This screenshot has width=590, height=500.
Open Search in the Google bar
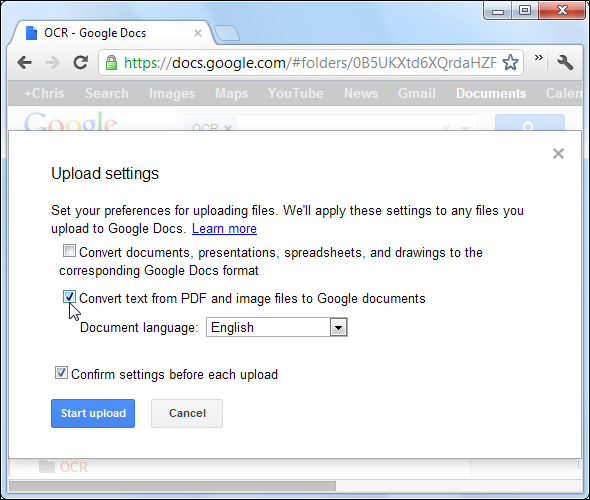click(x=107, y=93)
